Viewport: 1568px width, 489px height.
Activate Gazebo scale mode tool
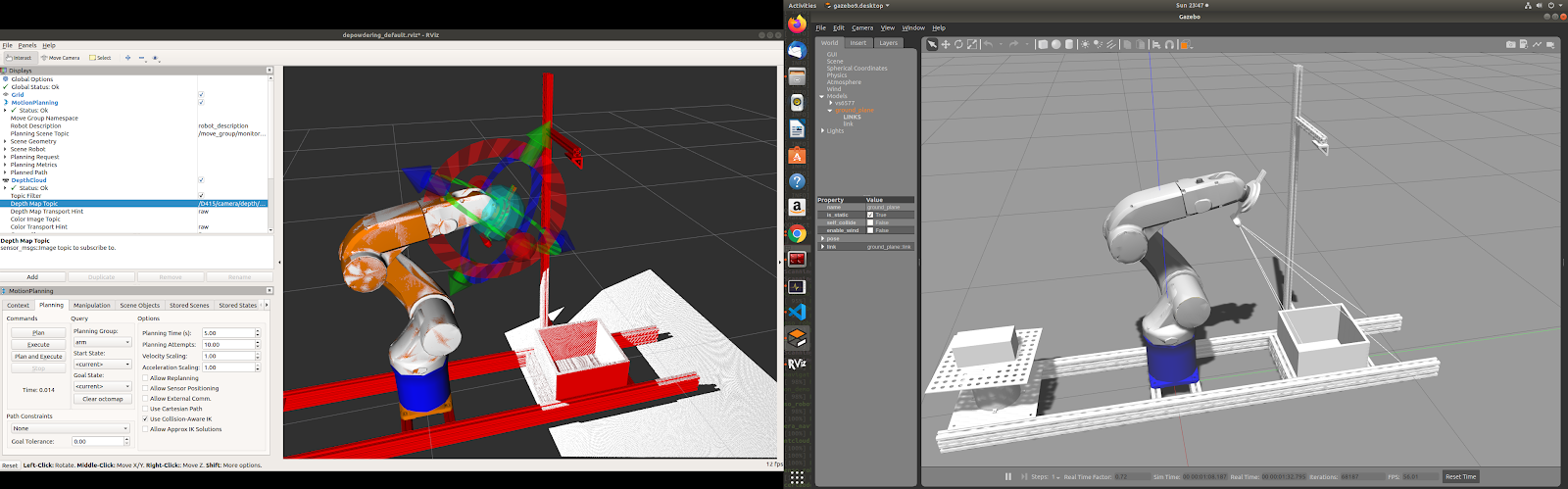[972, 44]
